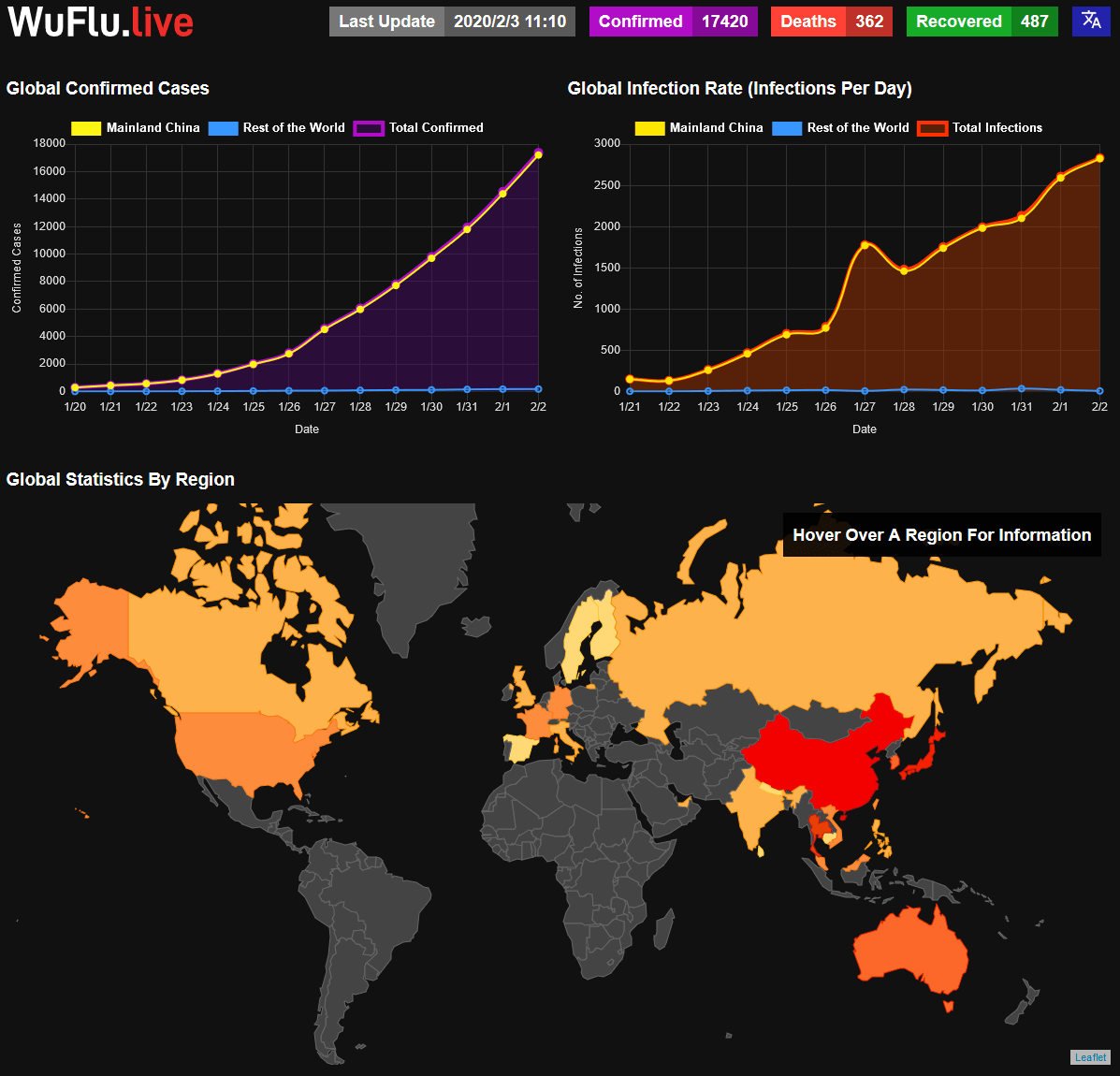1120x1076 pixels.
Task: Click the Hover Over A Region banner
Action: tap(941, 534)
